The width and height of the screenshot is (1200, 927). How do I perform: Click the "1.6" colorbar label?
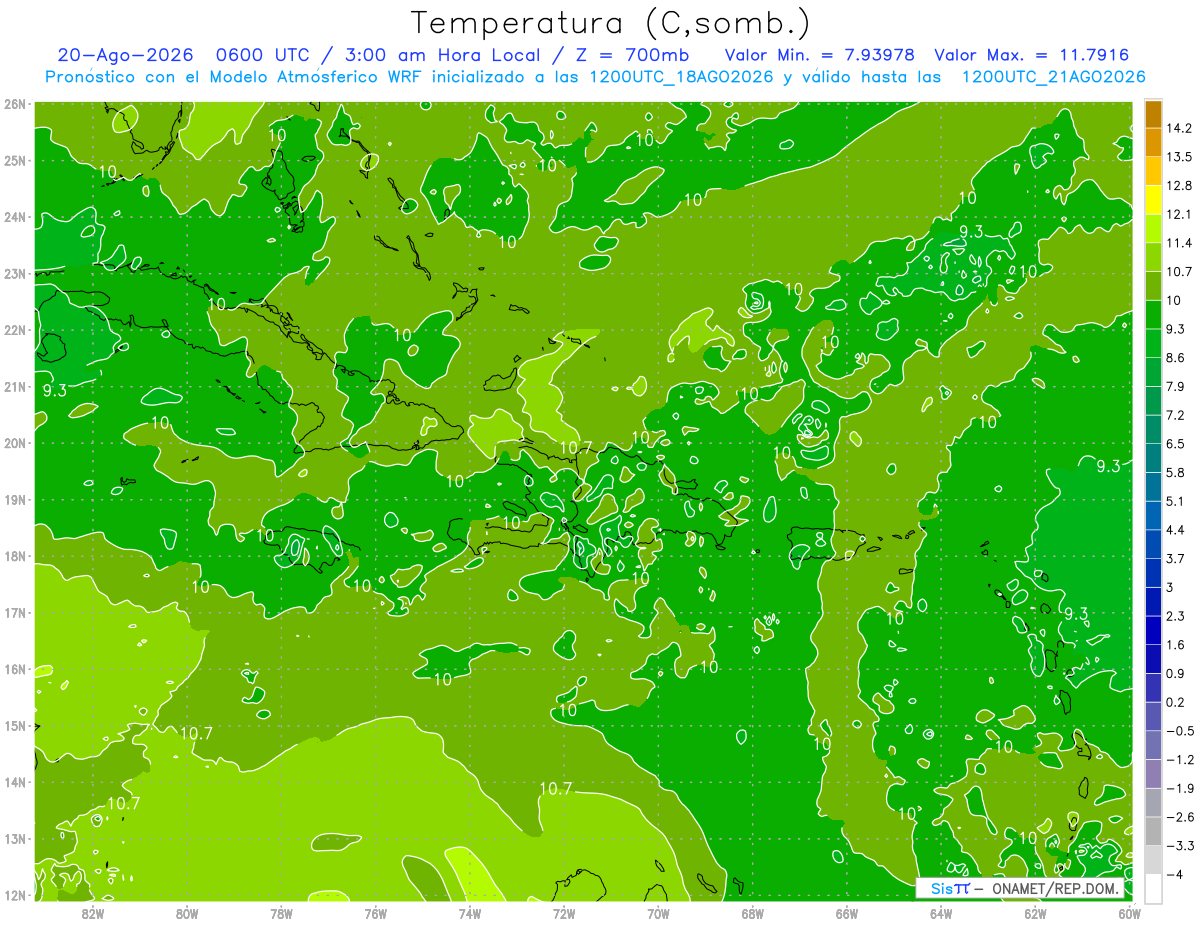[1175, 645]
